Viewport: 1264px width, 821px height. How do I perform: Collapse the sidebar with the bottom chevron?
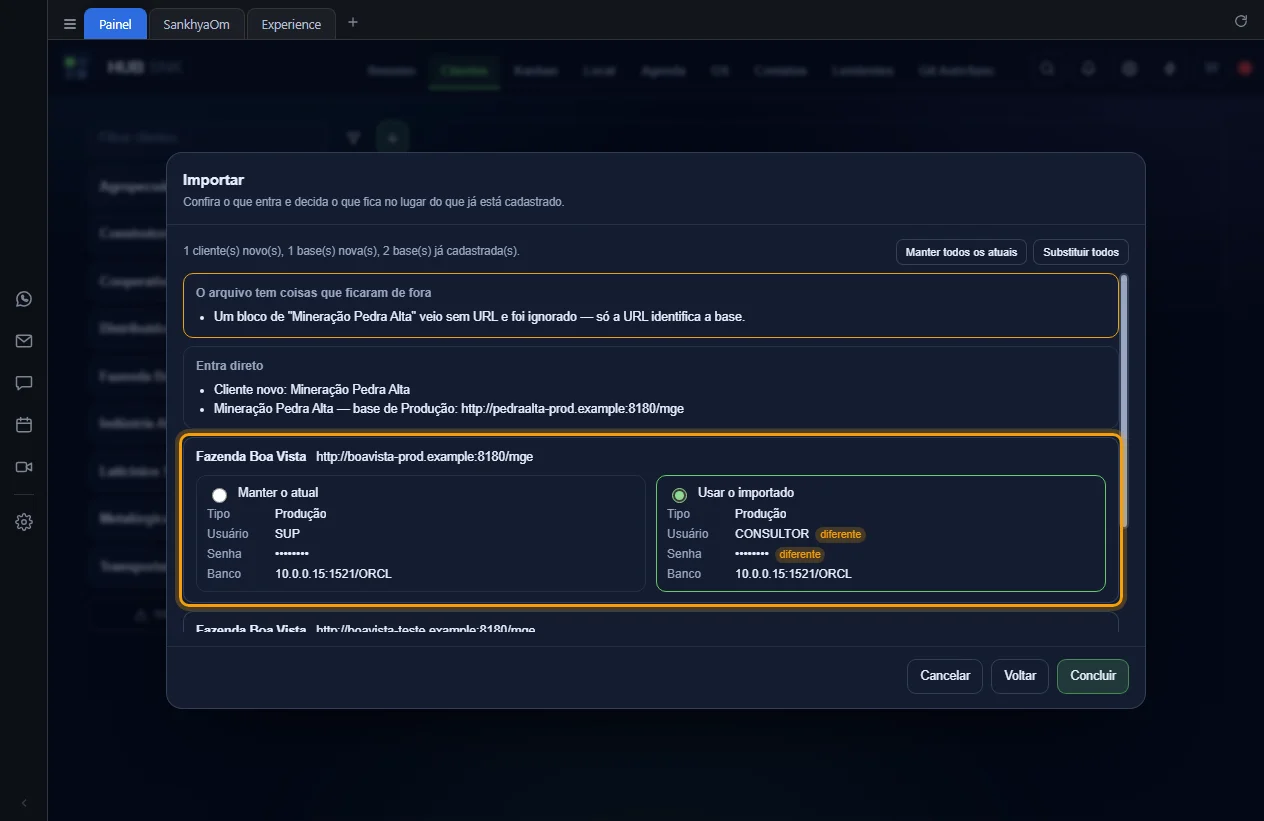[24, 803]
